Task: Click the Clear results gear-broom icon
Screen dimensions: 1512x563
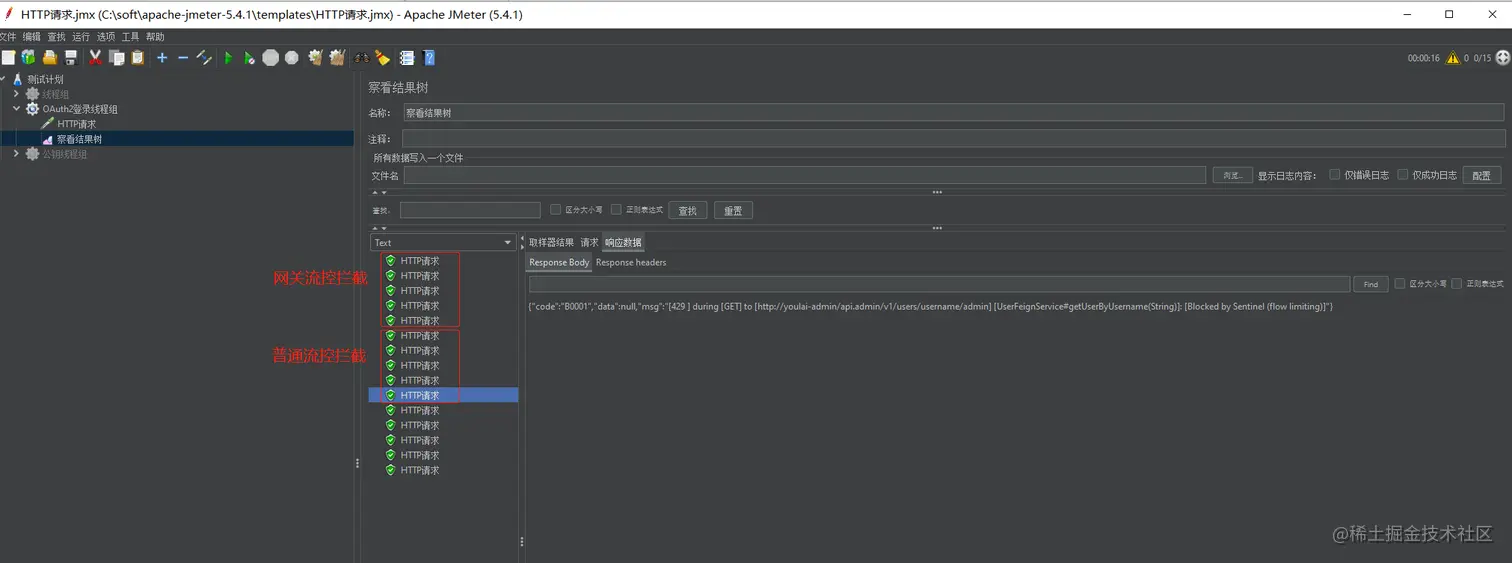Action: click(316, 58)
